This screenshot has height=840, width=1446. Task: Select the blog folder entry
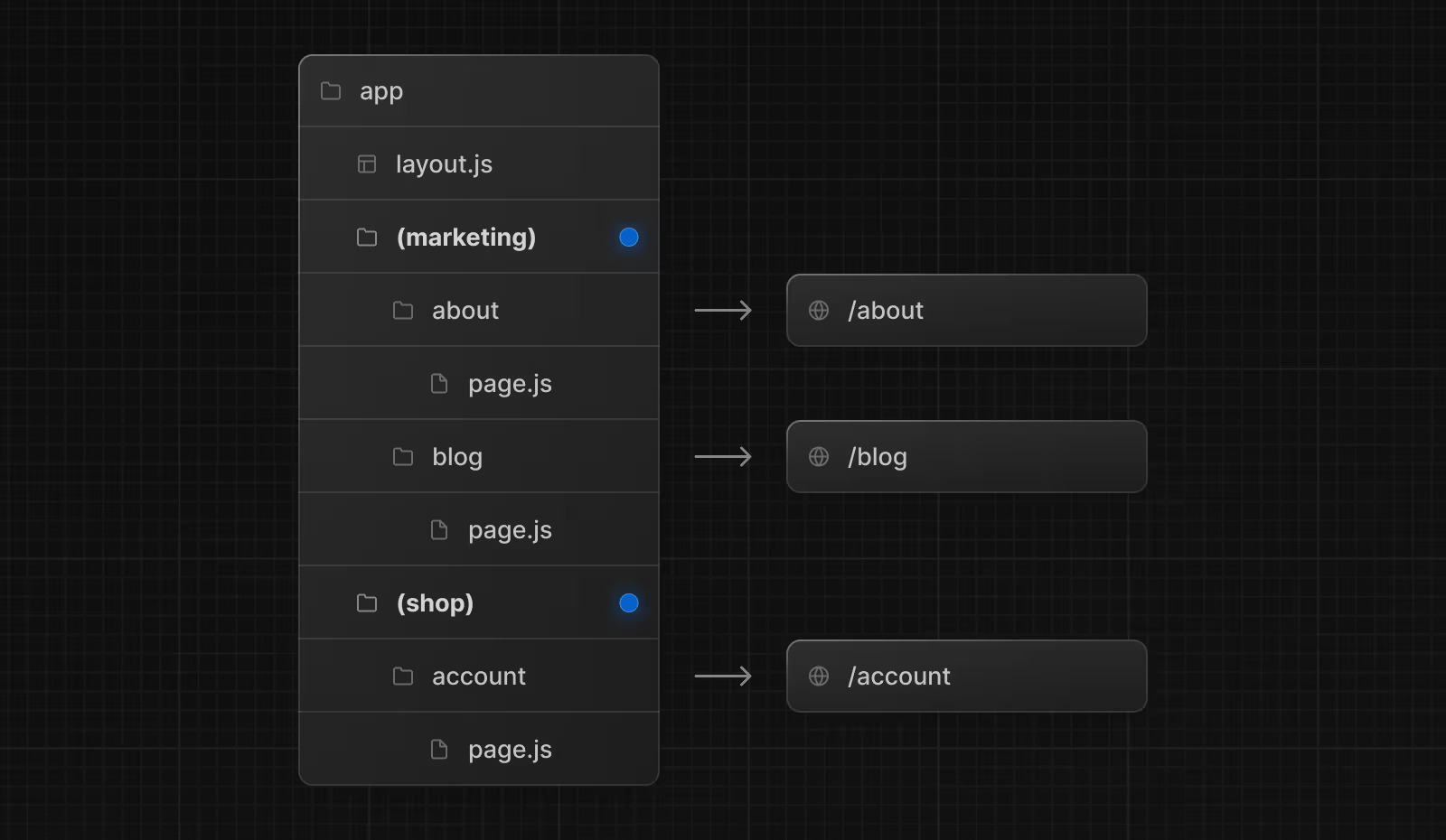[x=456, y=456]
